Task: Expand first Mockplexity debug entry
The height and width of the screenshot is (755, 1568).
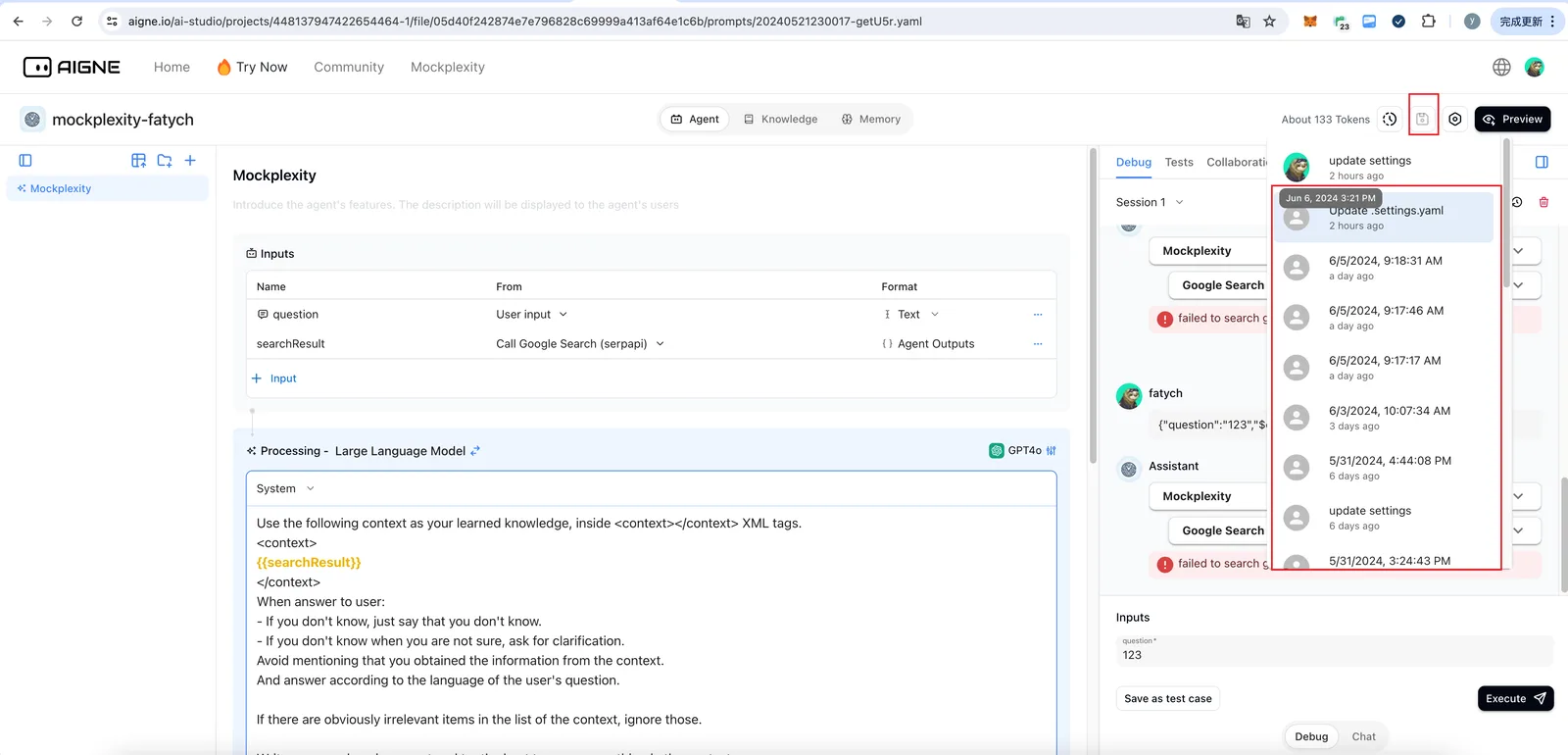Action: tap(1518, 251)
